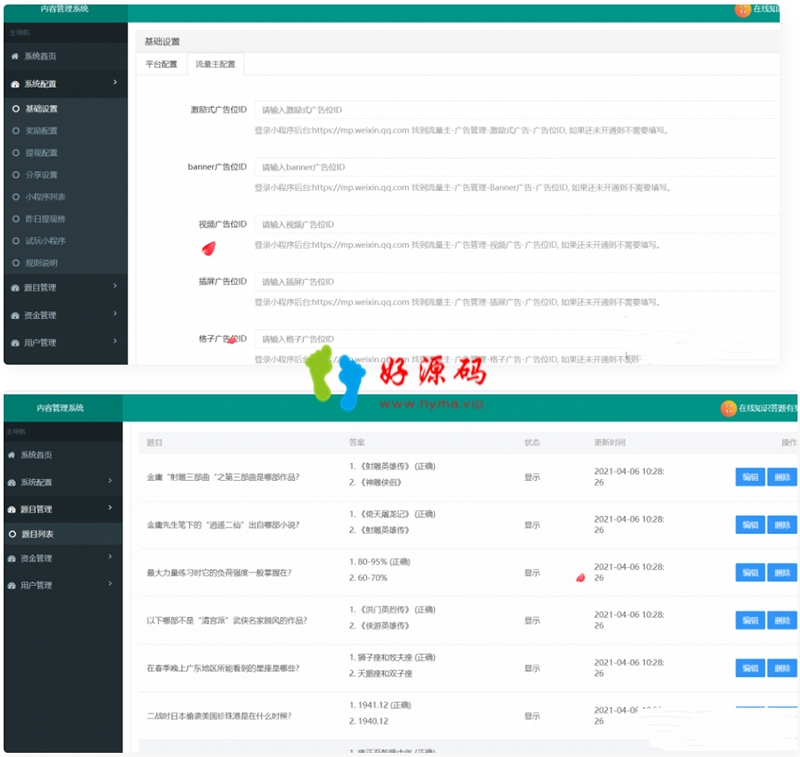Focus the banner广告位ID input field
This screenshot has height=757, width=800.
[517, 167]
